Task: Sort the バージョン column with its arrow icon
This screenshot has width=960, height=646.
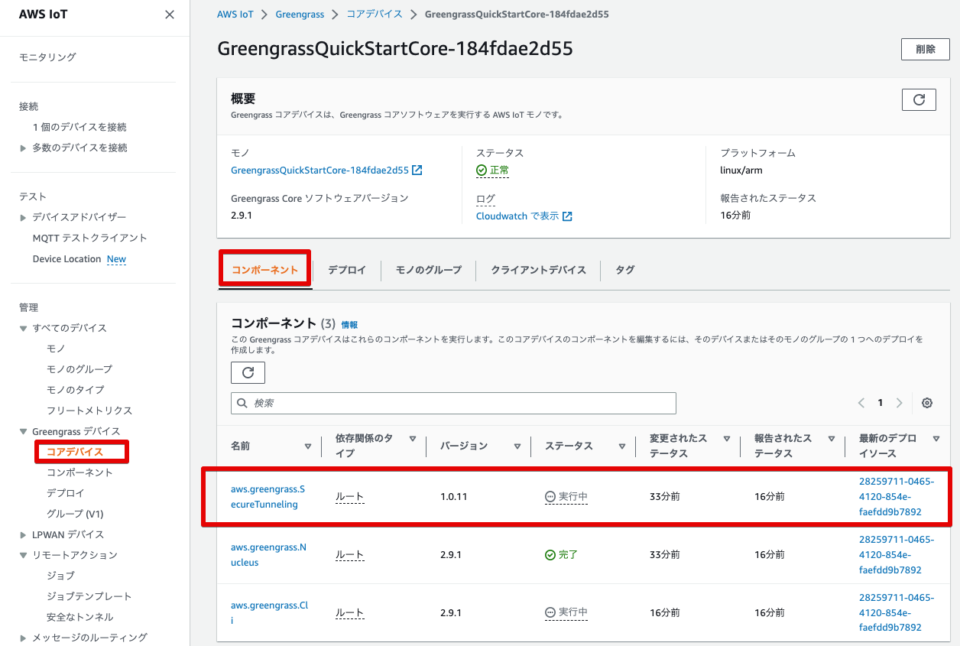Action: point(517,445)
